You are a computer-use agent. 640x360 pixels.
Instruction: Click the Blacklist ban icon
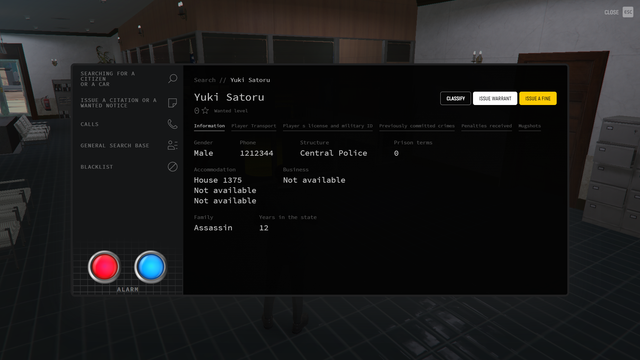tap(173, 167)
